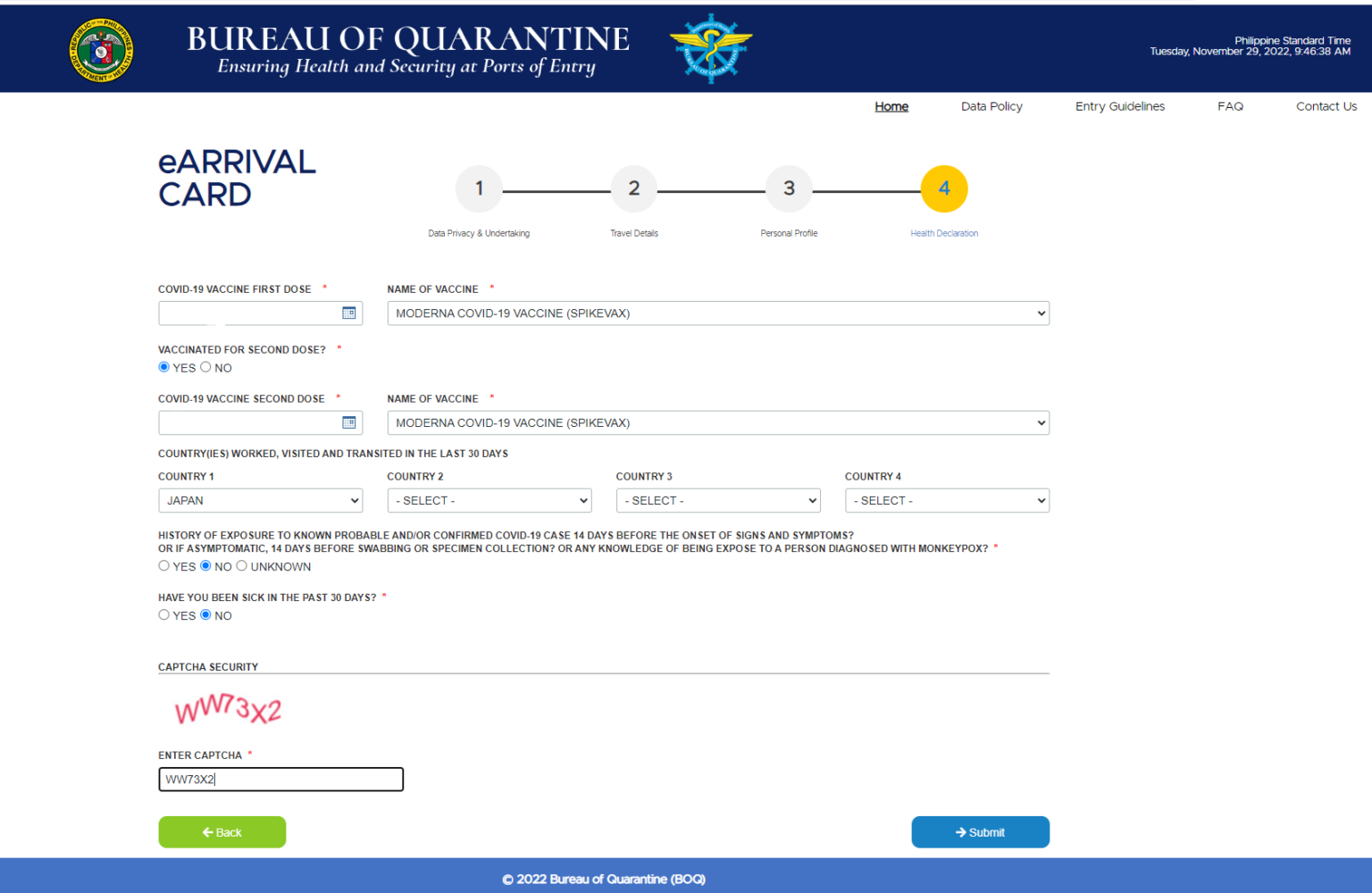Open the Country 1 dropdown showing Japan
Viewport: 1372px width, 893px height.
[x=260, y=501]
